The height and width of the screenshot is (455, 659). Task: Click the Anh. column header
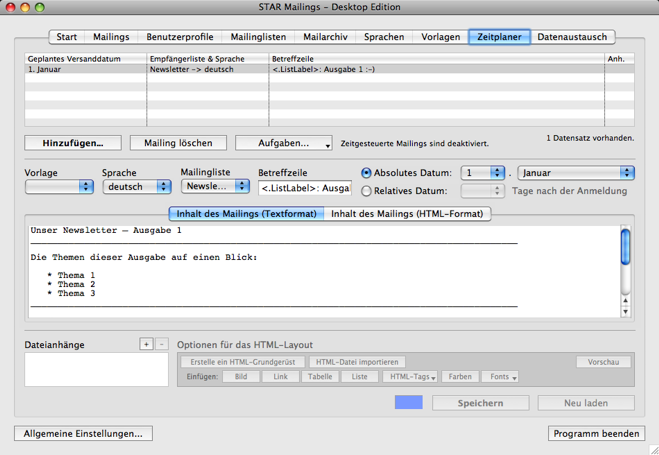619,59
